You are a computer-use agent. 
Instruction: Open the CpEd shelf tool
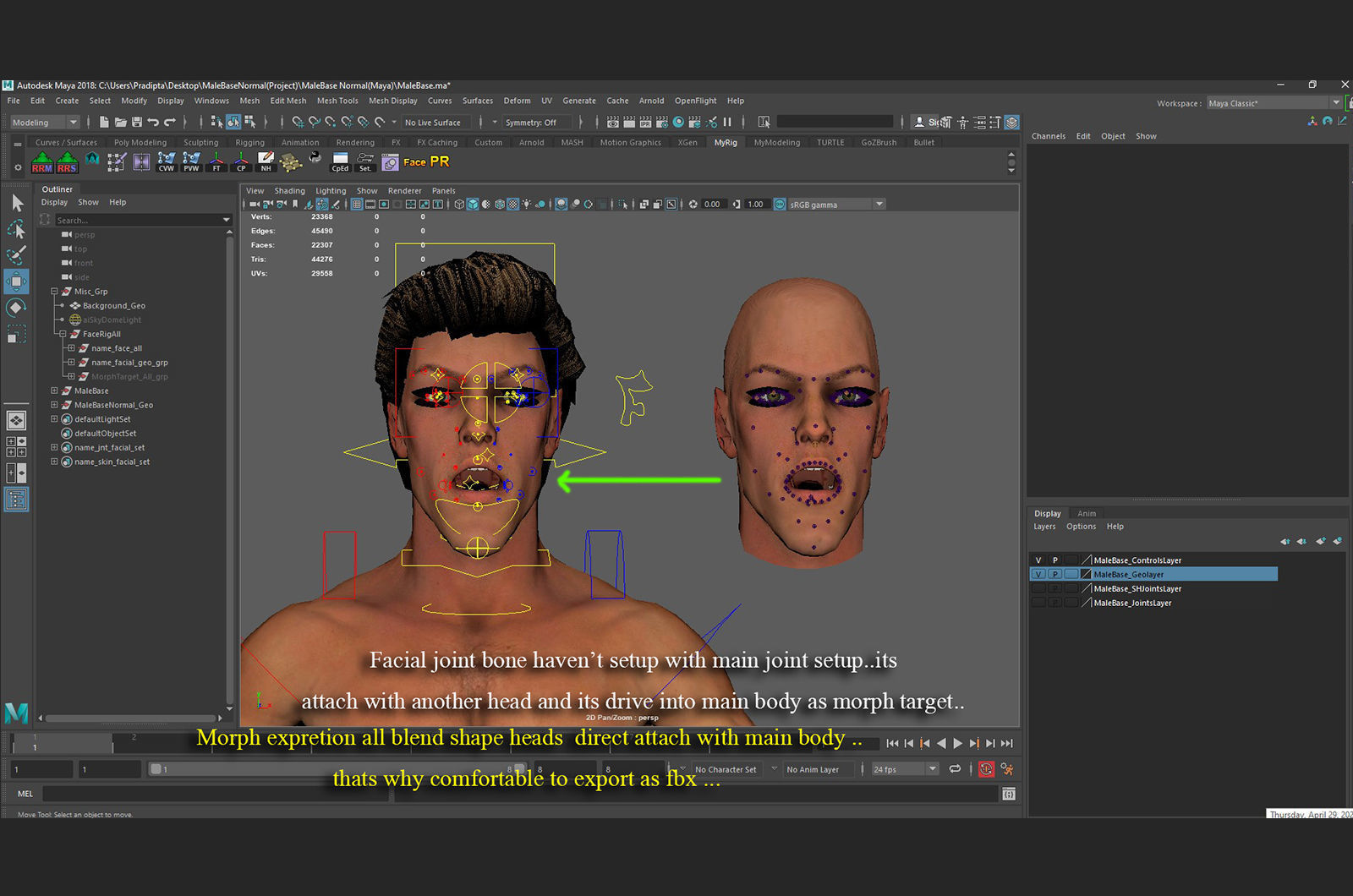point(341,162)
